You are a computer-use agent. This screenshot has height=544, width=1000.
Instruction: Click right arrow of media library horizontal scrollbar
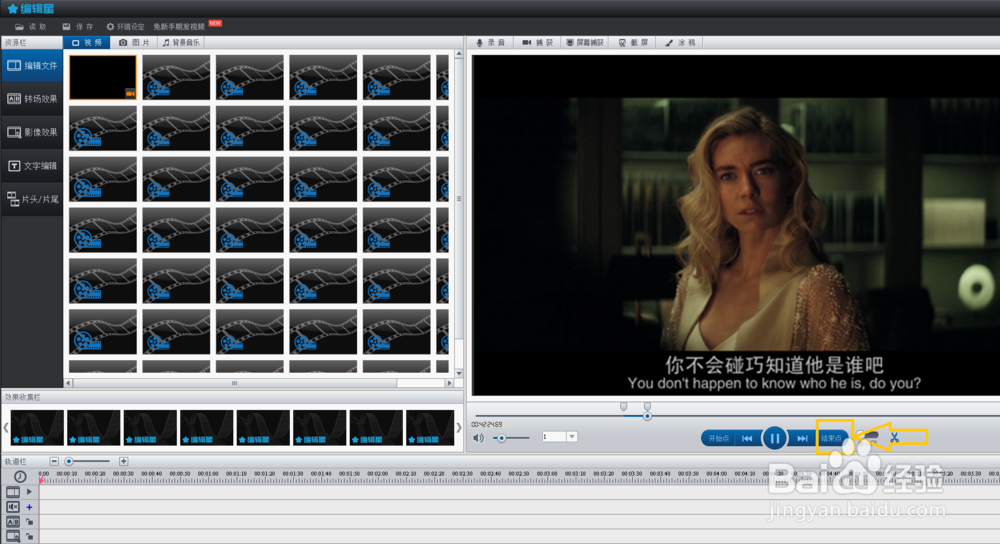pos(450,383)
